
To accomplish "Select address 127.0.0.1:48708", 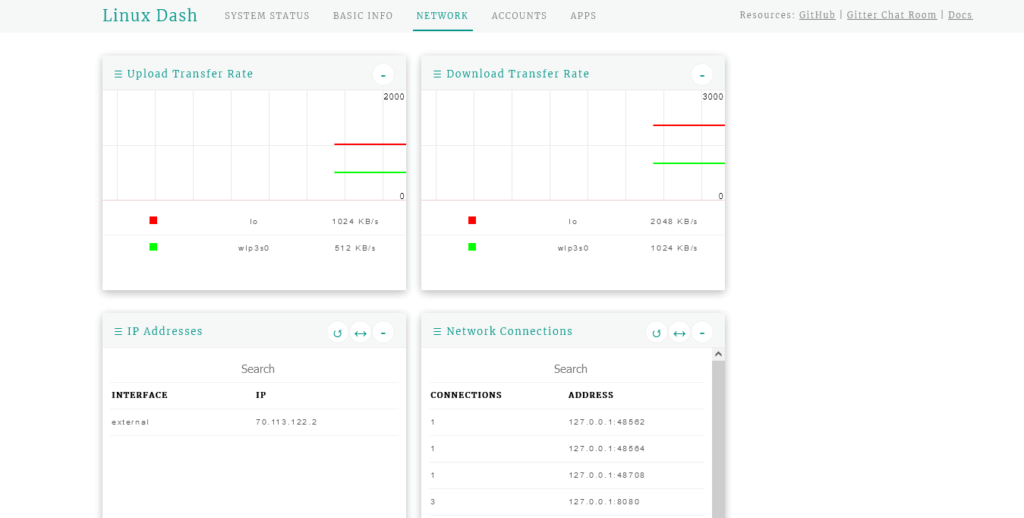I will pyautogui.click(x=607, y=476).
